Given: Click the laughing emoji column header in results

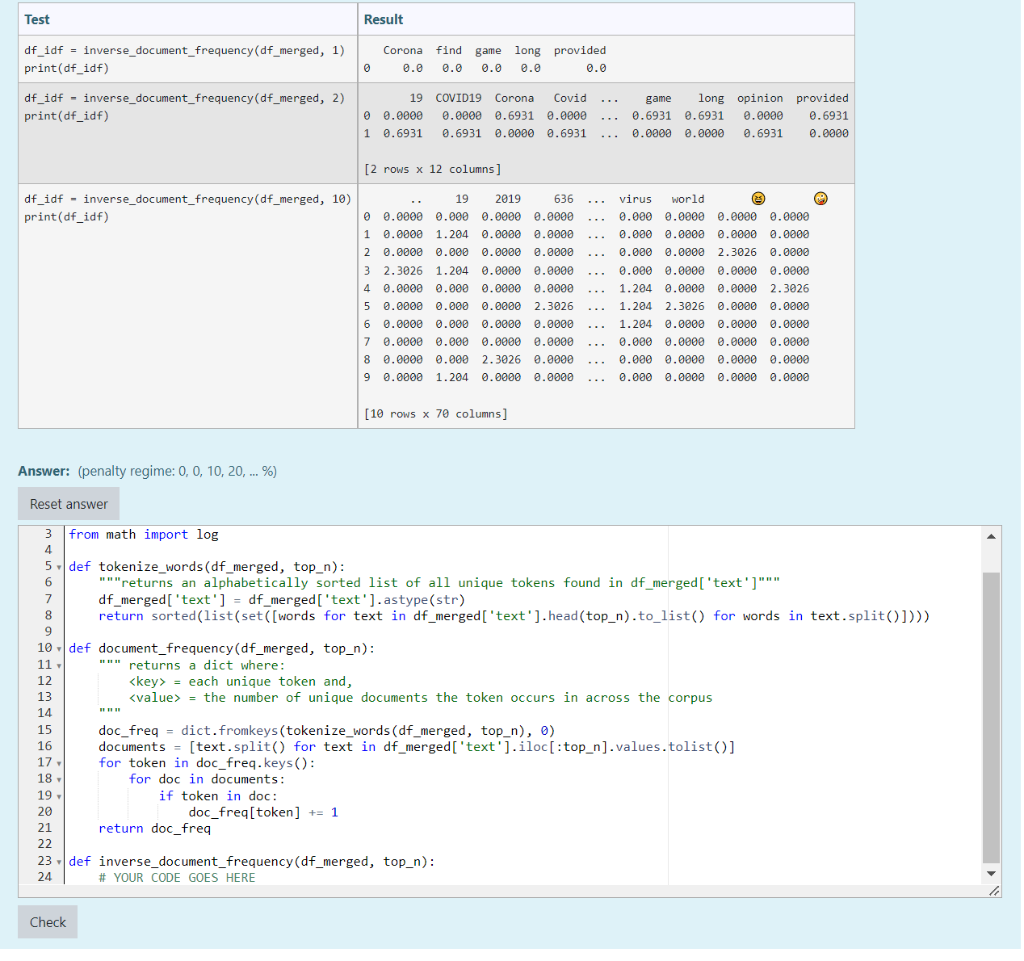Looking at the screenshot, I should point(758,198).
